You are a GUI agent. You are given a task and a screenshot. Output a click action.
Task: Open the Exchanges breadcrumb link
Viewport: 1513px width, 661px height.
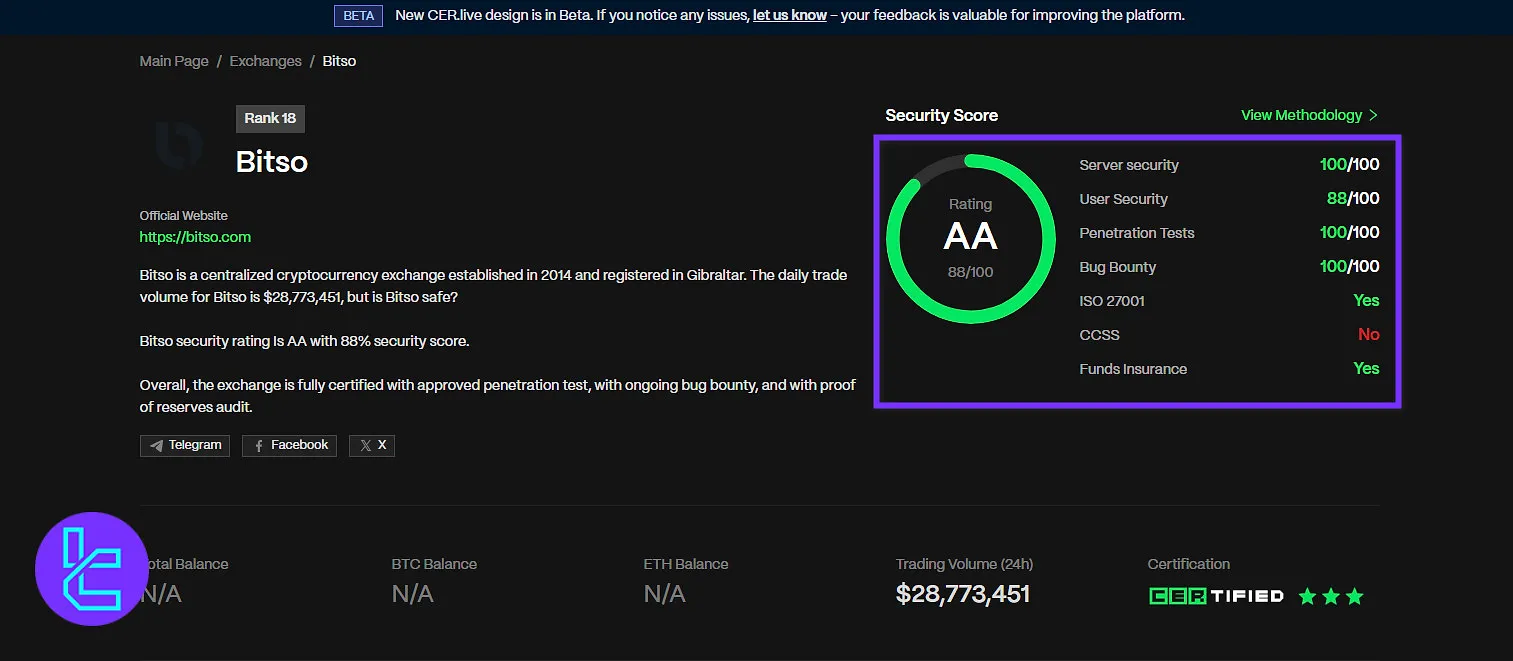265,61
